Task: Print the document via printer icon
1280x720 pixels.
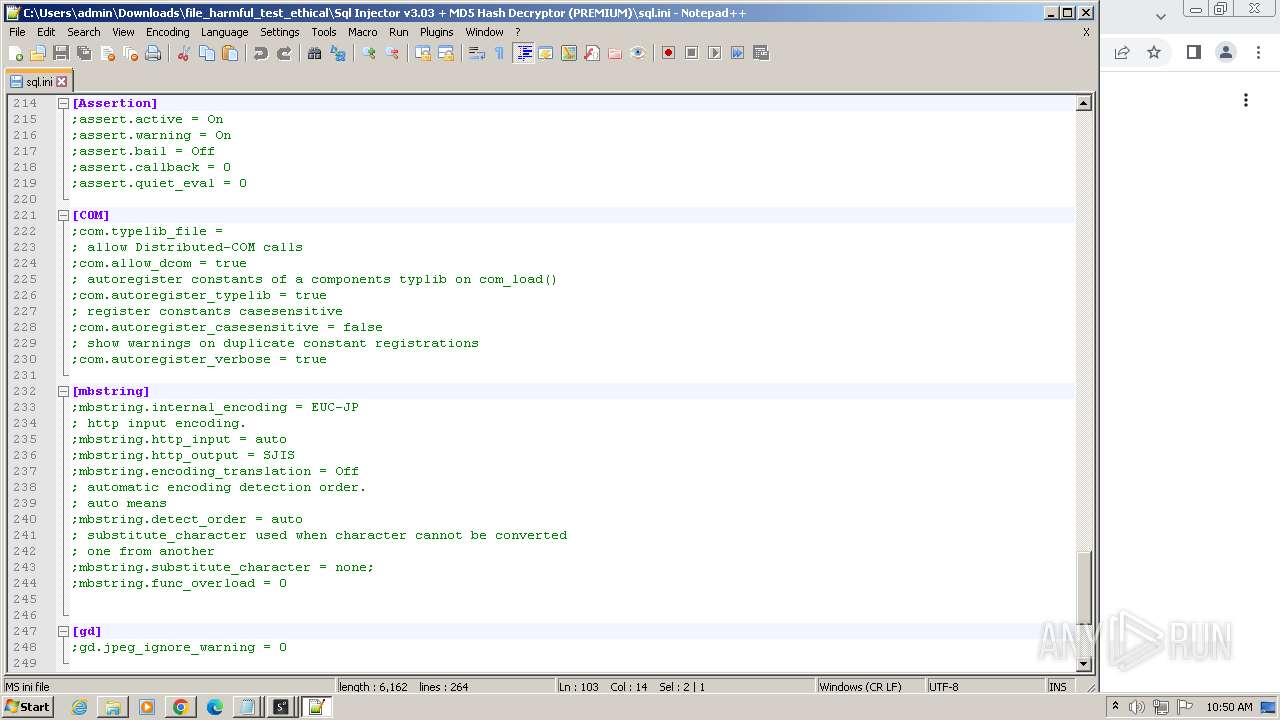Action: click(x=153, y=53)
